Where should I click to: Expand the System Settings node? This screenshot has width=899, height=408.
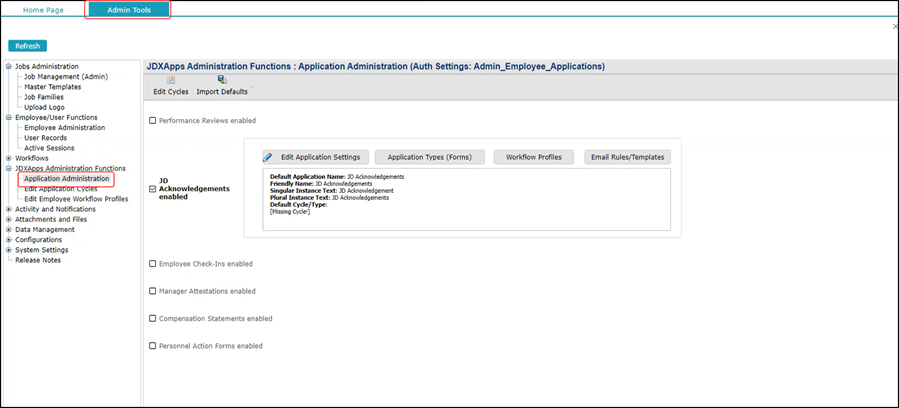(x=9, y=250)
